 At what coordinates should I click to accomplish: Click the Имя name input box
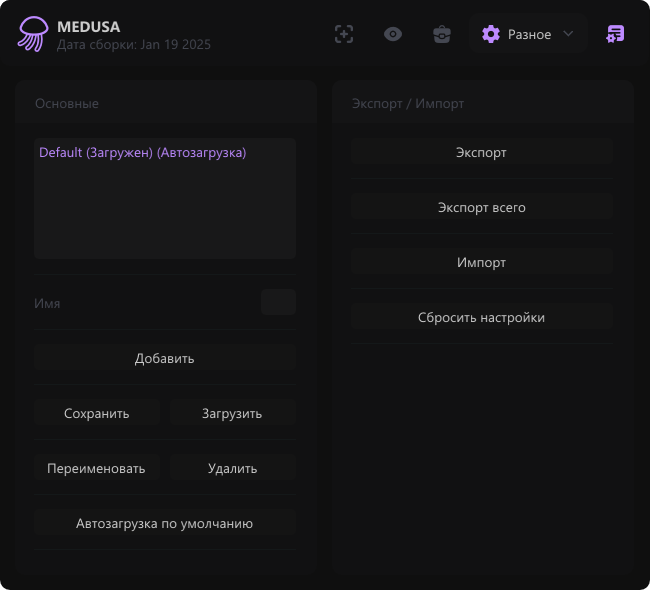[x=278, y=302]
